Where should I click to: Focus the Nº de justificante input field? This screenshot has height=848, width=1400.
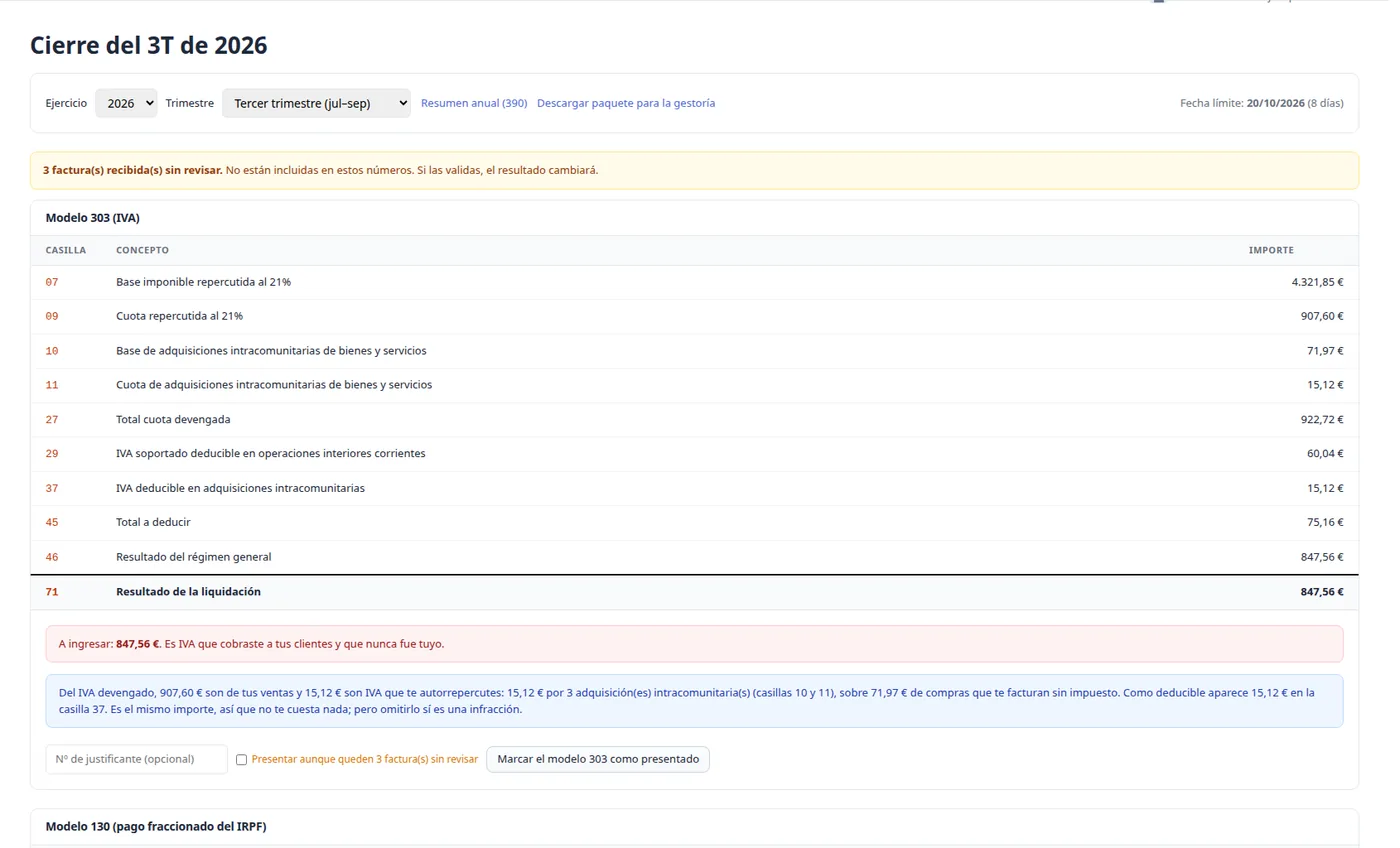tap(137, 759)
